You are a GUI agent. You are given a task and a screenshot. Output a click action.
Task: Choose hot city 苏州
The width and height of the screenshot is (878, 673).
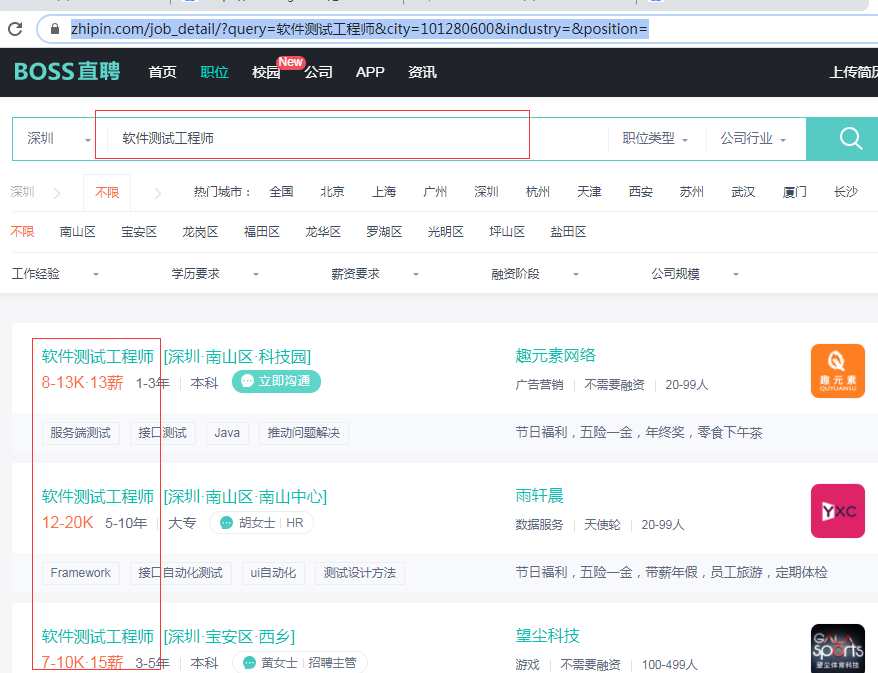click(692, 192)
